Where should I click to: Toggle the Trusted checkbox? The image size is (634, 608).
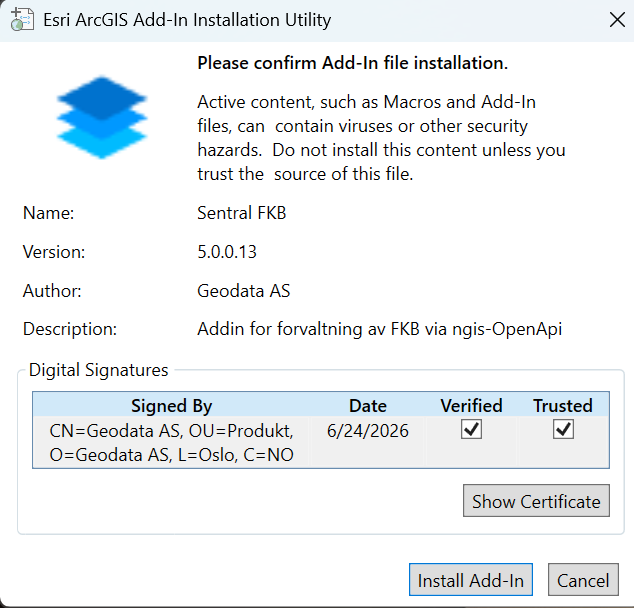pos(563,429)
